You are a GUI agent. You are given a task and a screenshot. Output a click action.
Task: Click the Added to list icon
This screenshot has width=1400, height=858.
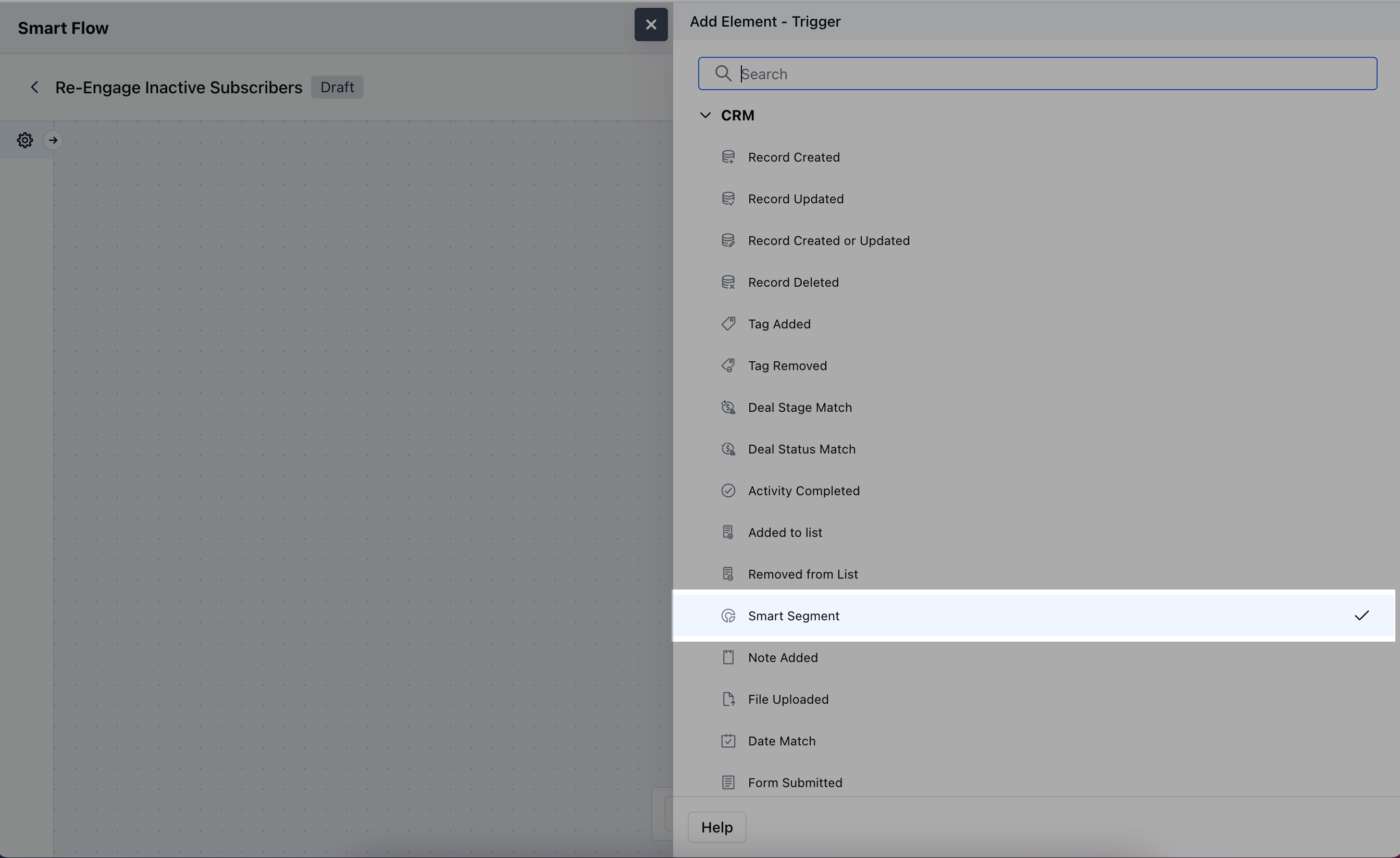coord(728,532)
